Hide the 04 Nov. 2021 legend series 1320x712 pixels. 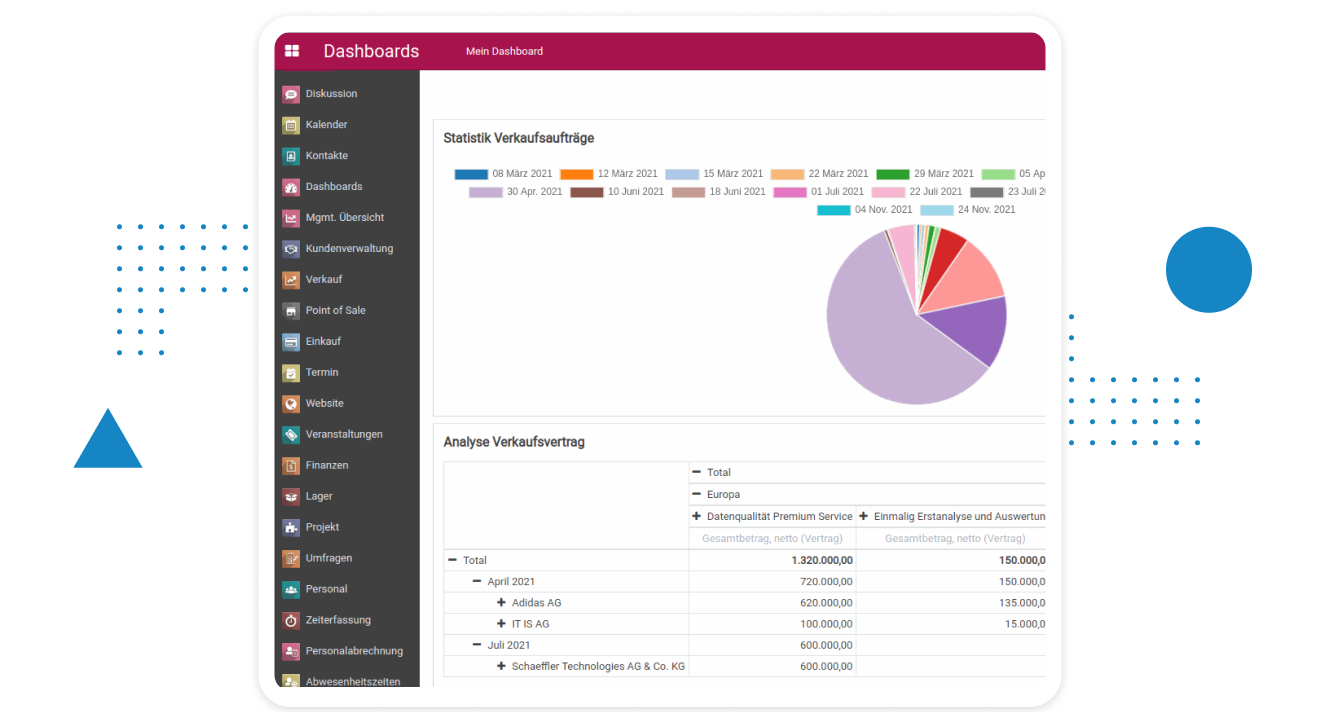pyautogui.click(x=865, y=210)
